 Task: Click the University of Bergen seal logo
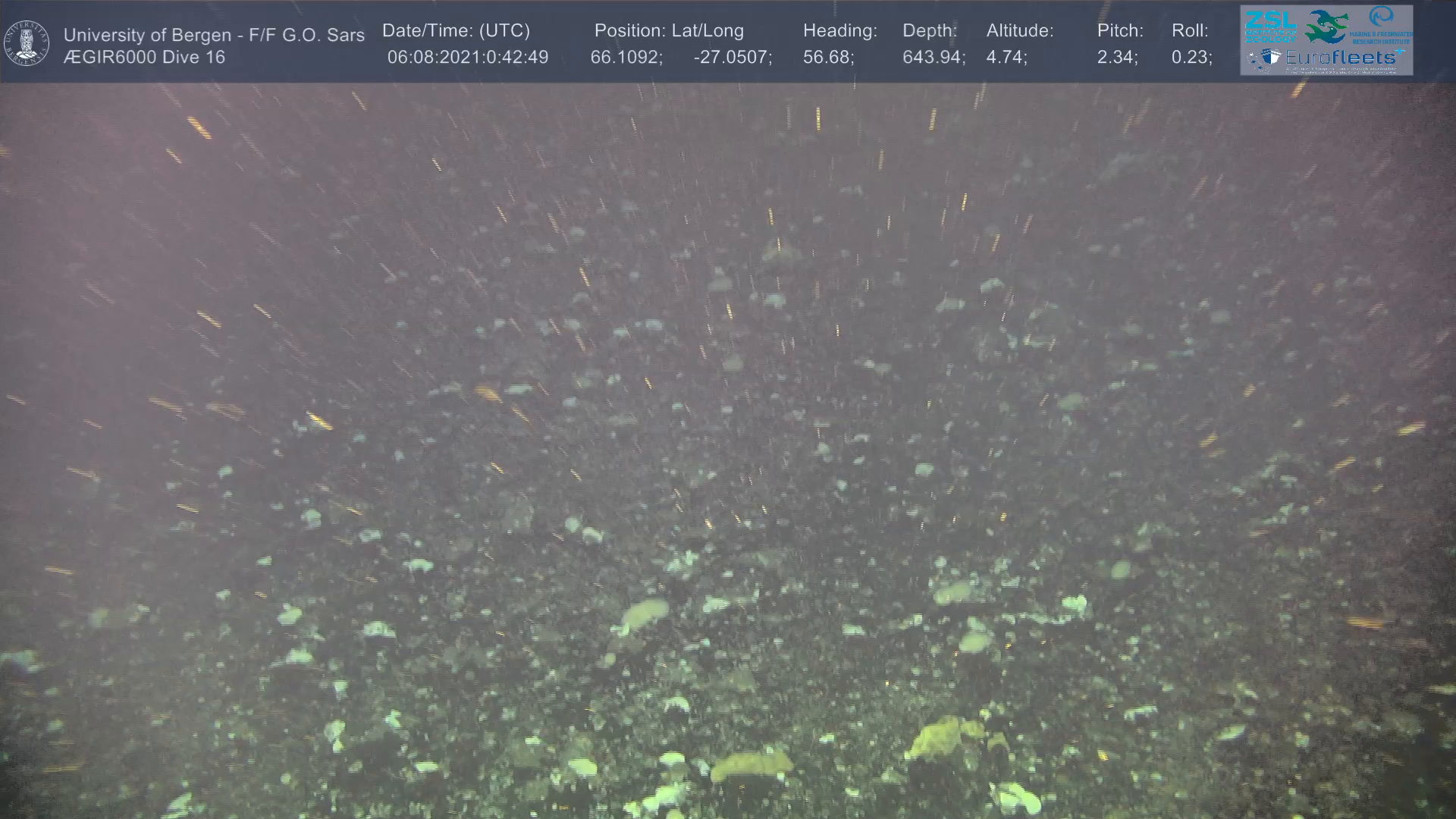point(27,43)
